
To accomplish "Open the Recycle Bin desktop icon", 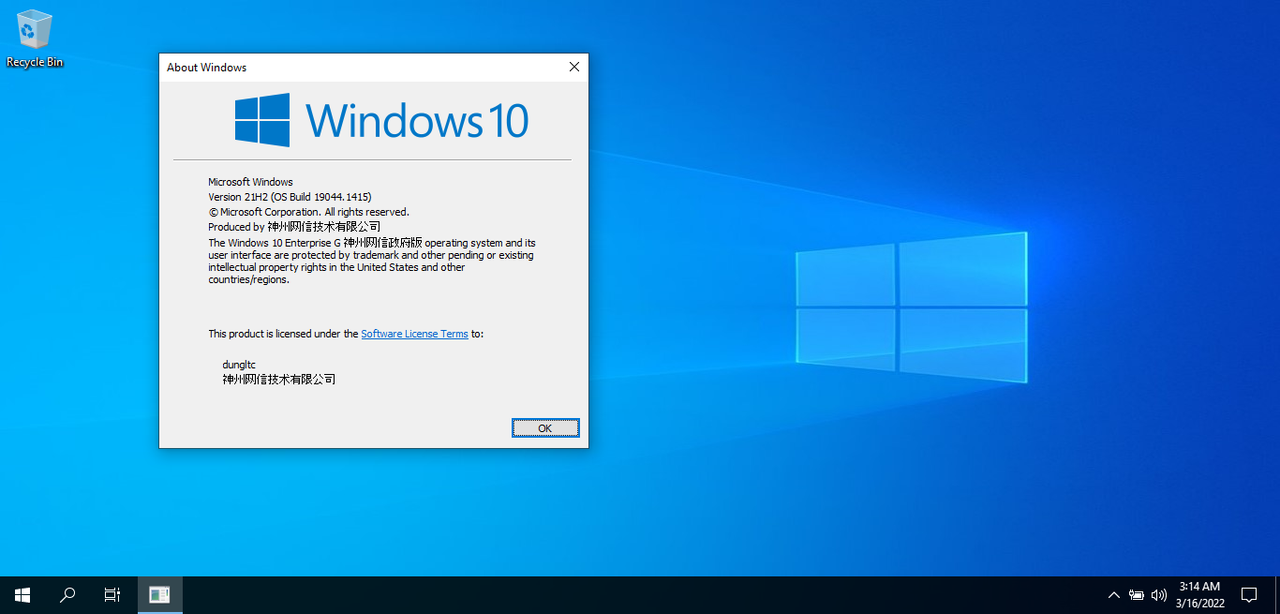I will click(x=34, y=38).
